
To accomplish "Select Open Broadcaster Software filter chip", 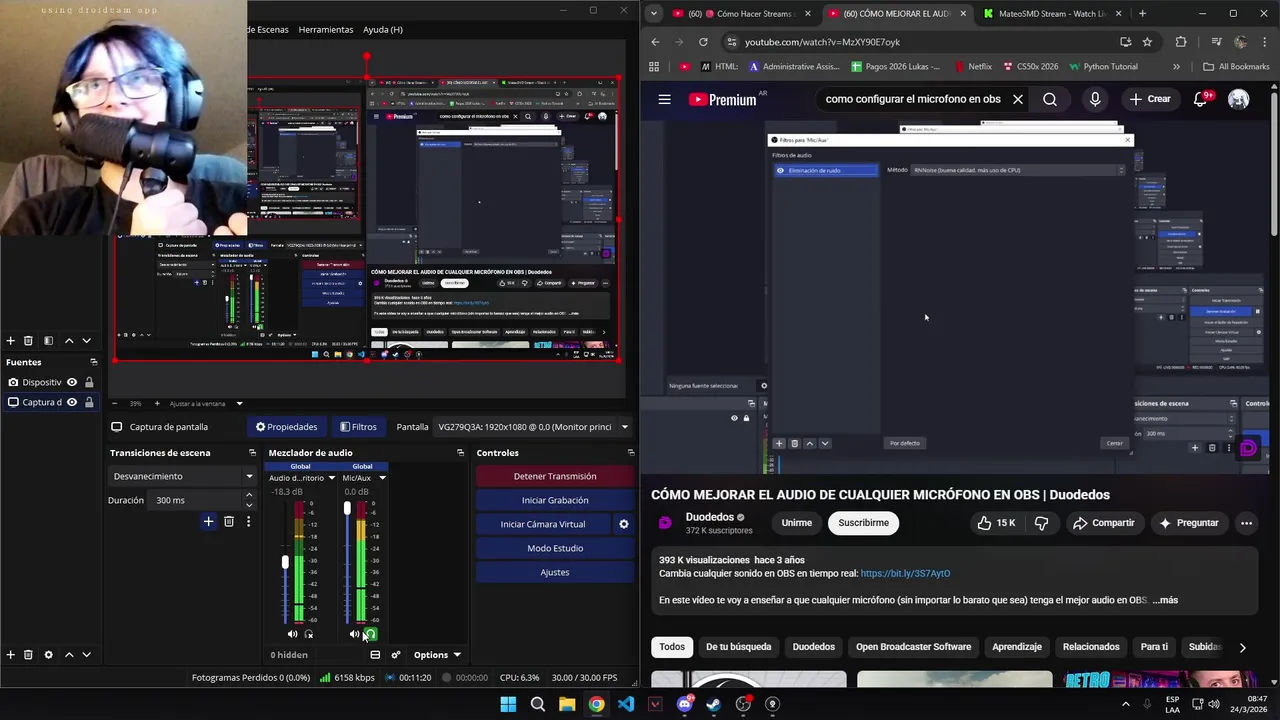I will pos(913,647).
